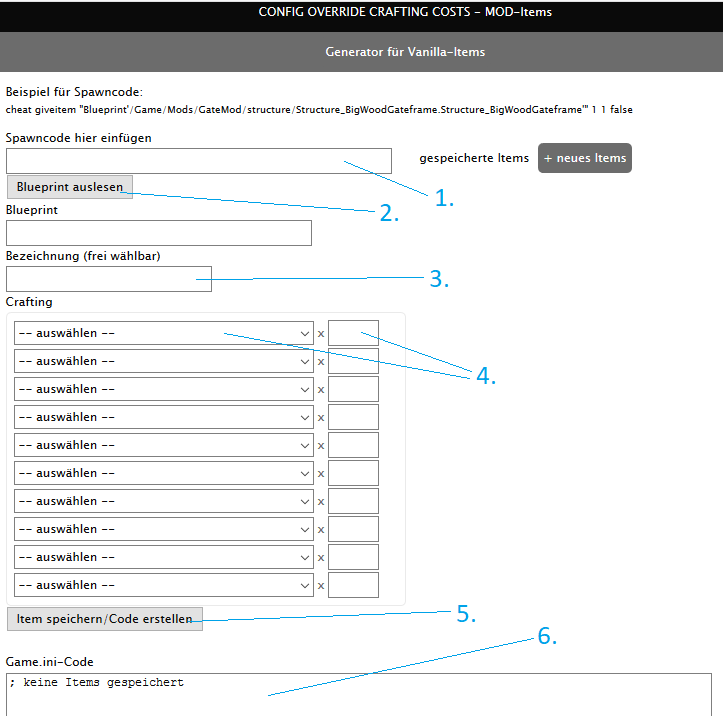The width and height of the screenshot is (723, 716).
Task: Open the fifth crafting resource dropdown
Action: tap(164, 445)
